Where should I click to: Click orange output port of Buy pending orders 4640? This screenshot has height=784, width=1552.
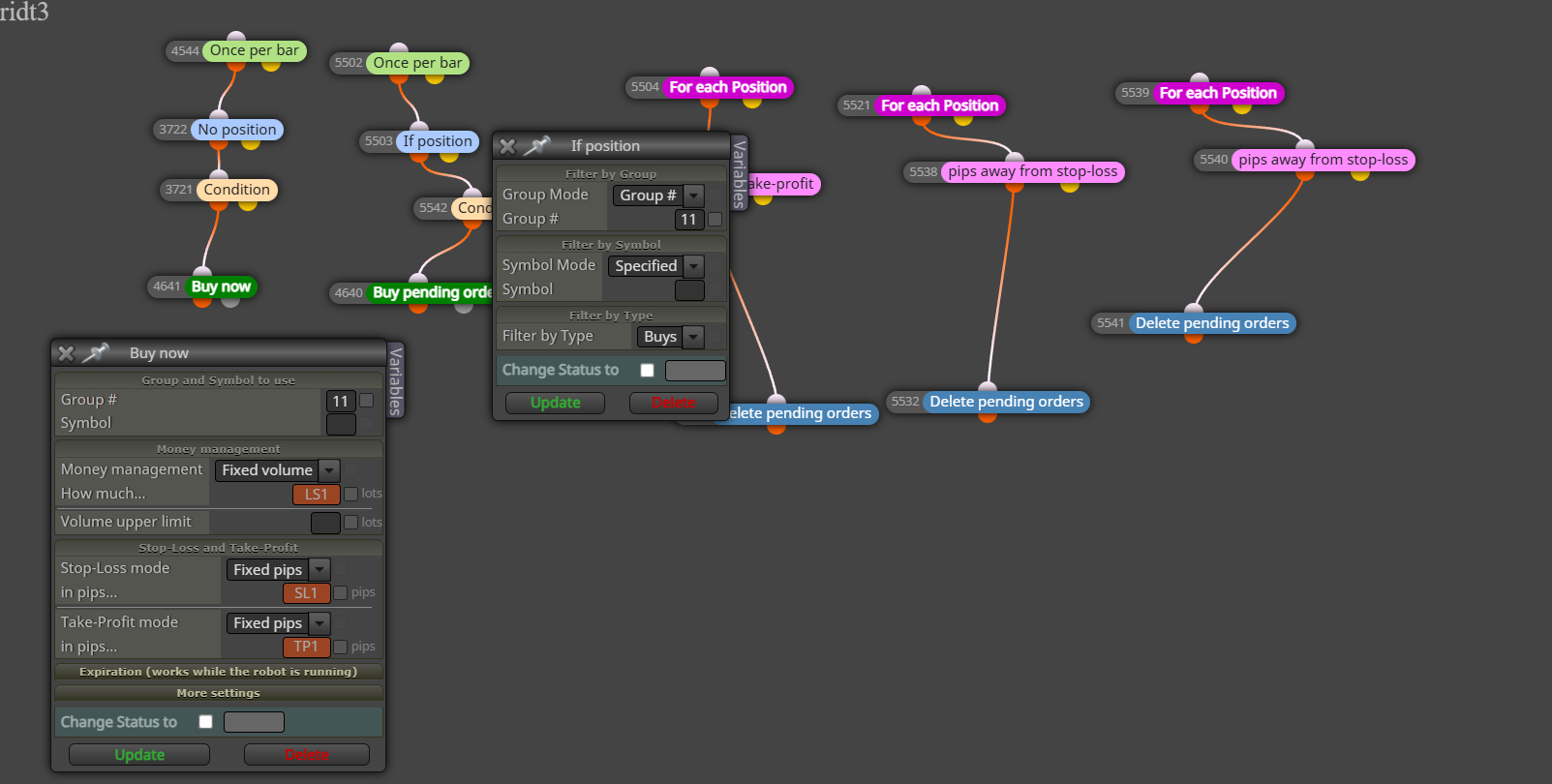point(418,307)
